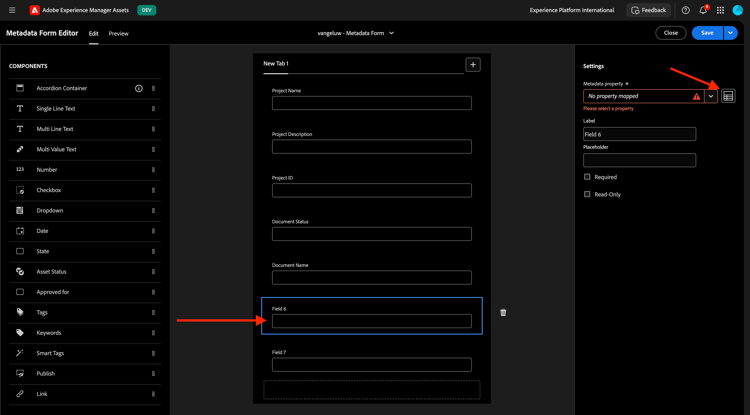Open the user profile avatar
This screenshot has width=750, height=415.
tap(738, 10)
